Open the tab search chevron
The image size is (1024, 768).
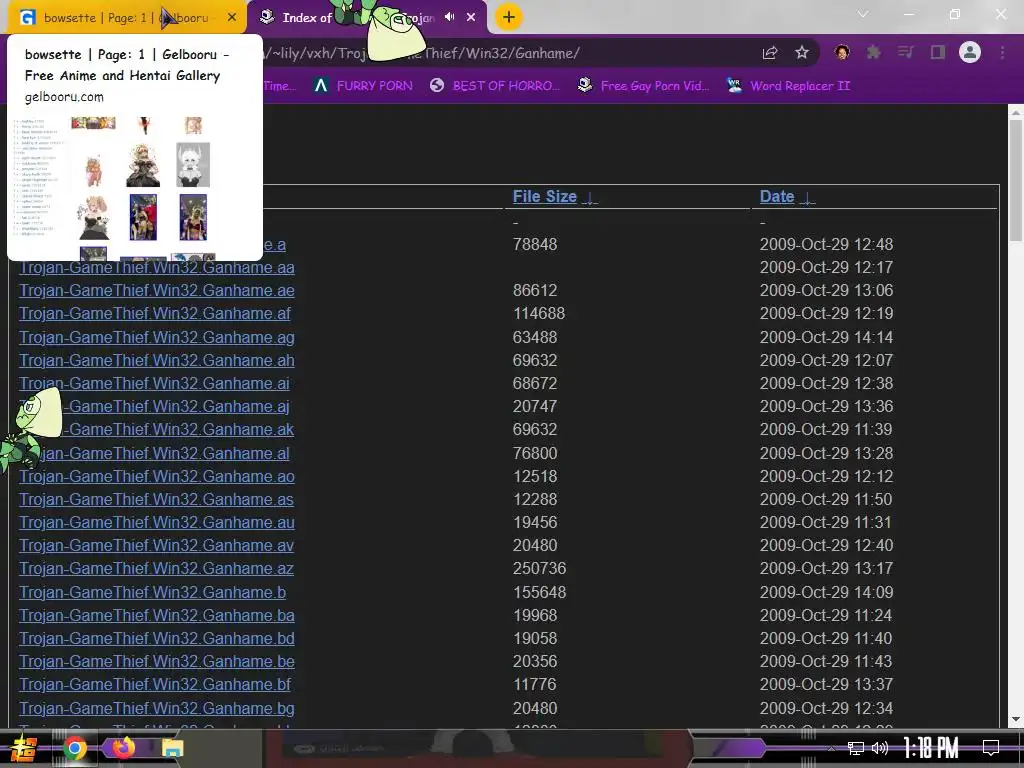(863, 14)
